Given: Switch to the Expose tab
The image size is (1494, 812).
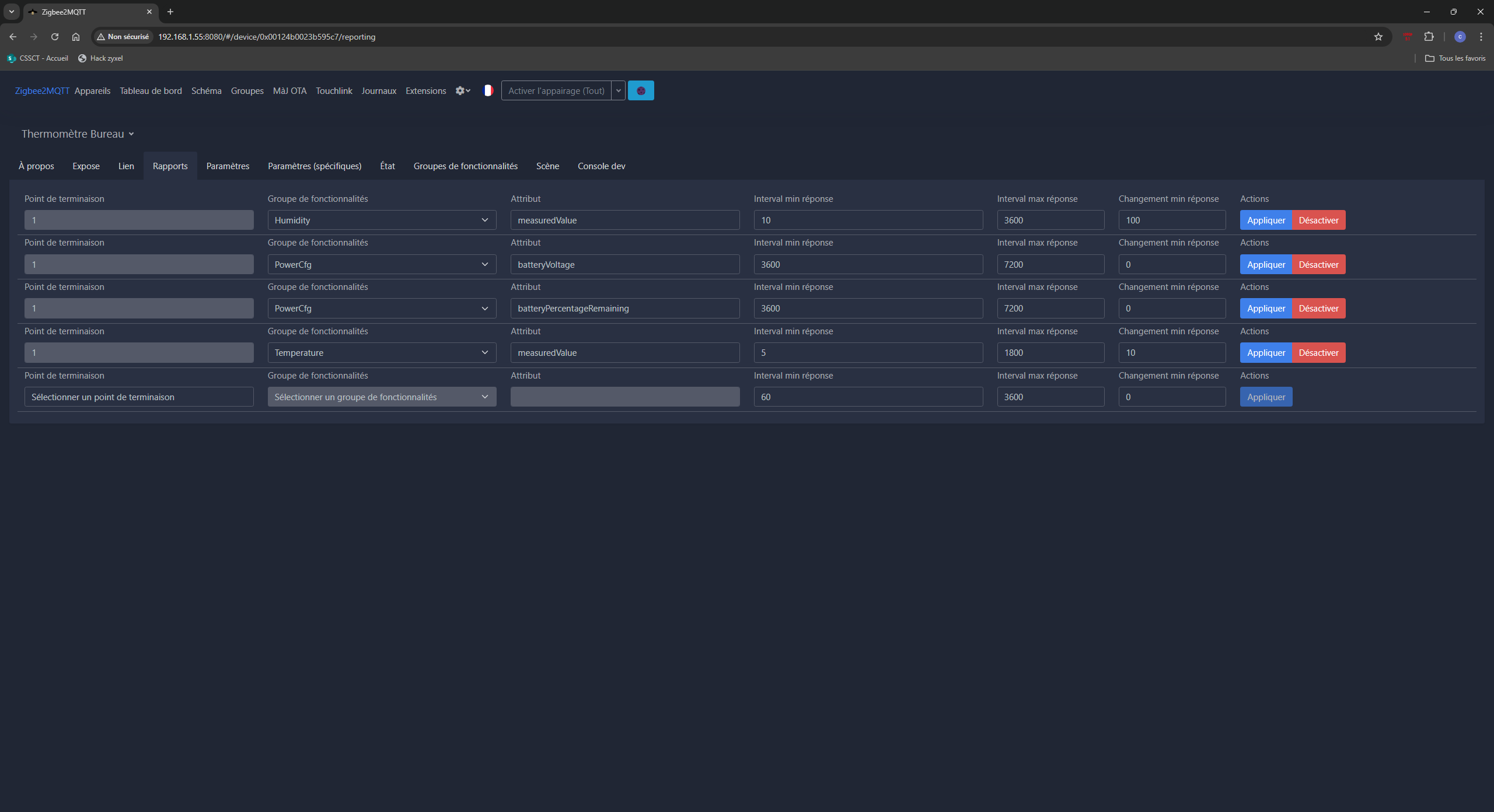Looking at the screenshot, I should click(x=86, y=166).
